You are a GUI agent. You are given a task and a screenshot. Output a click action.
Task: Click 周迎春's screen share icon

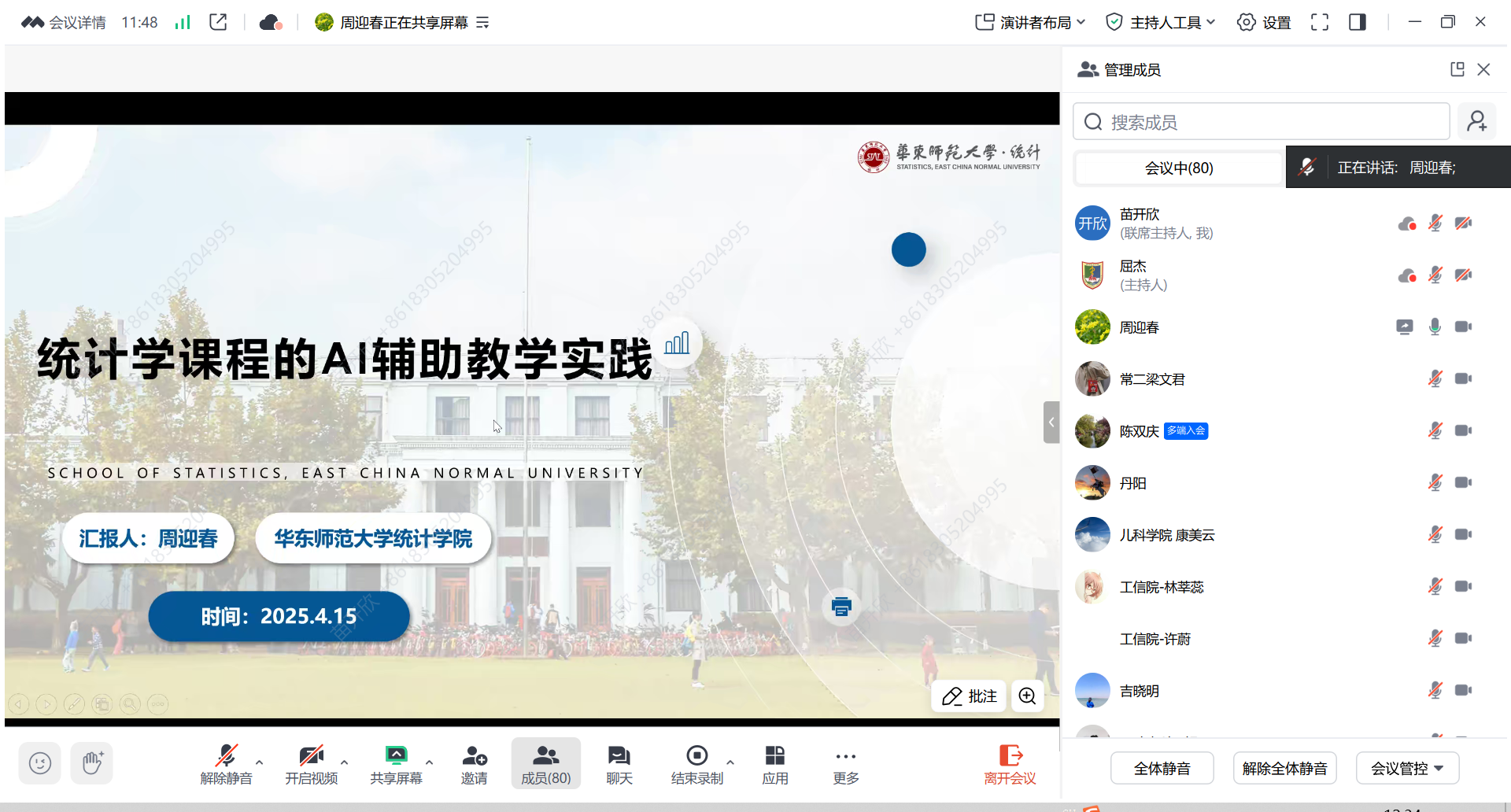(1405, 327)
